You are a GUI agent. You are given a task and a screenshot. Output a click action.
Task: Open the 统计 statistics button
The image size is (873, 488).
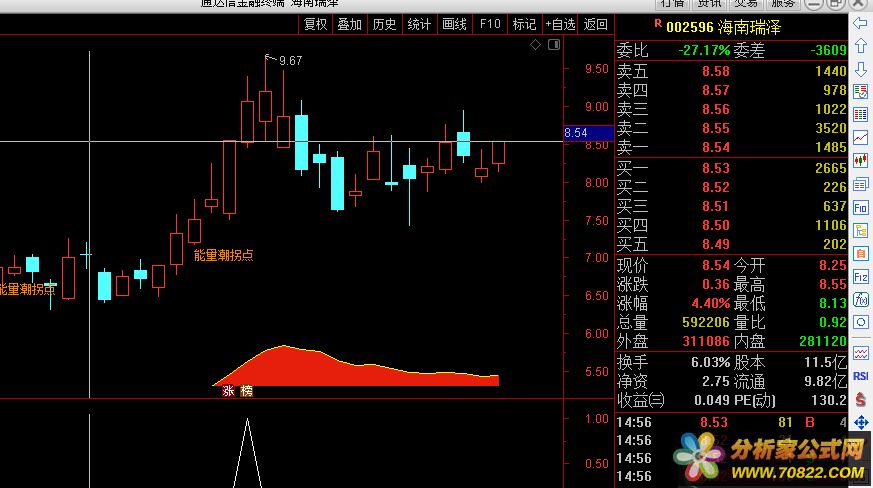tap(419, 24)
